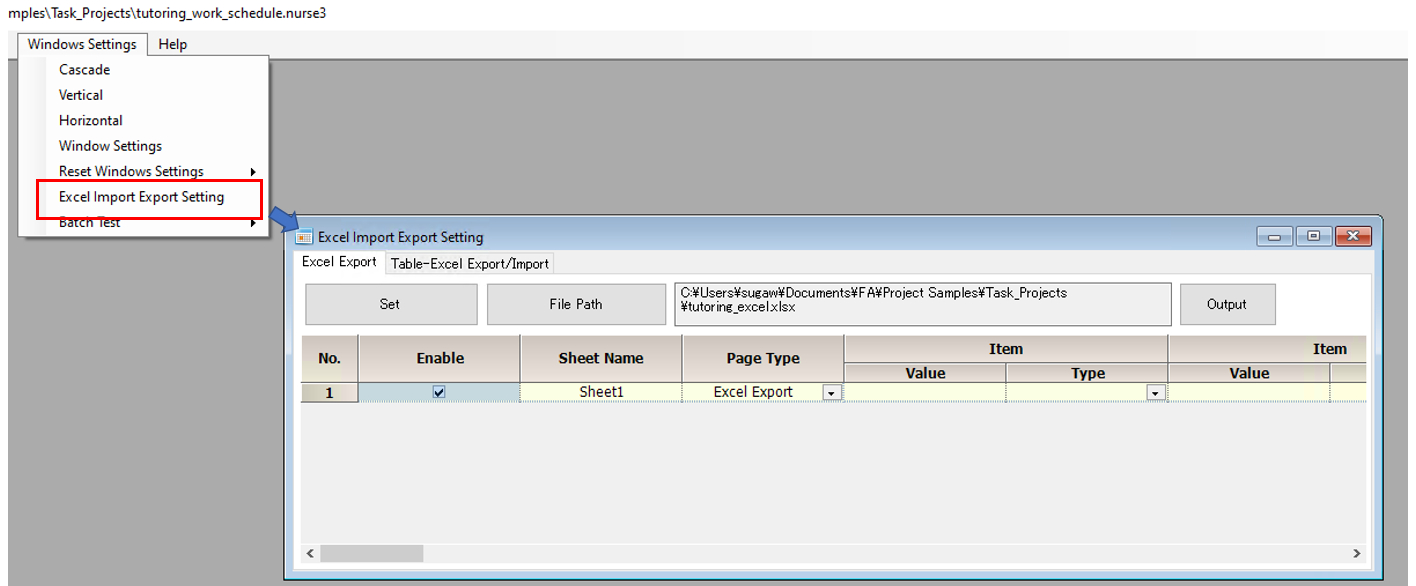Open the Windows Settings menu
The image size is (1416, 586).
pyautogui.click(x=82, y=44)
